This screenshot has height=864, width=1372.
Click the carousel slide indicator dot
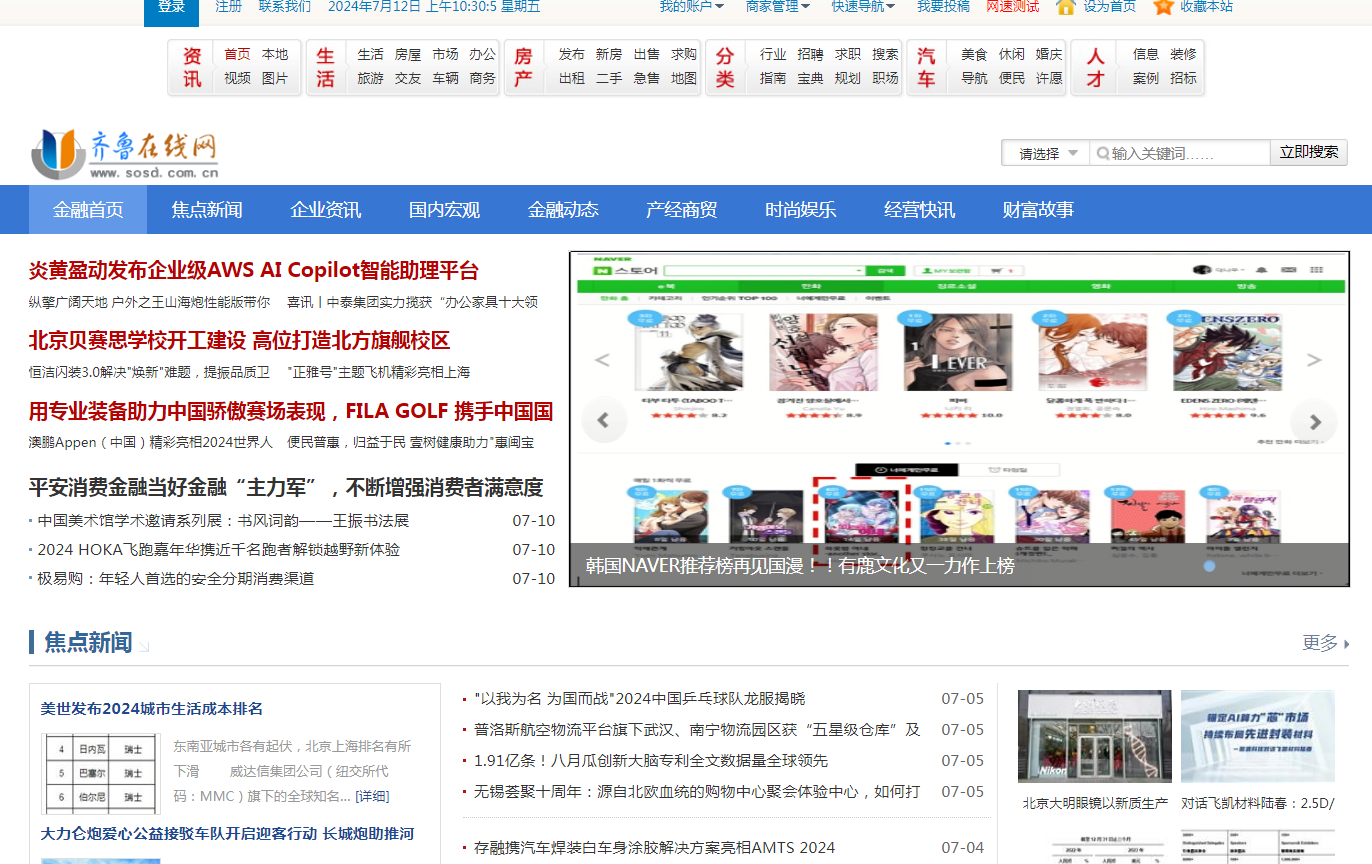[x=1209, y=566]
